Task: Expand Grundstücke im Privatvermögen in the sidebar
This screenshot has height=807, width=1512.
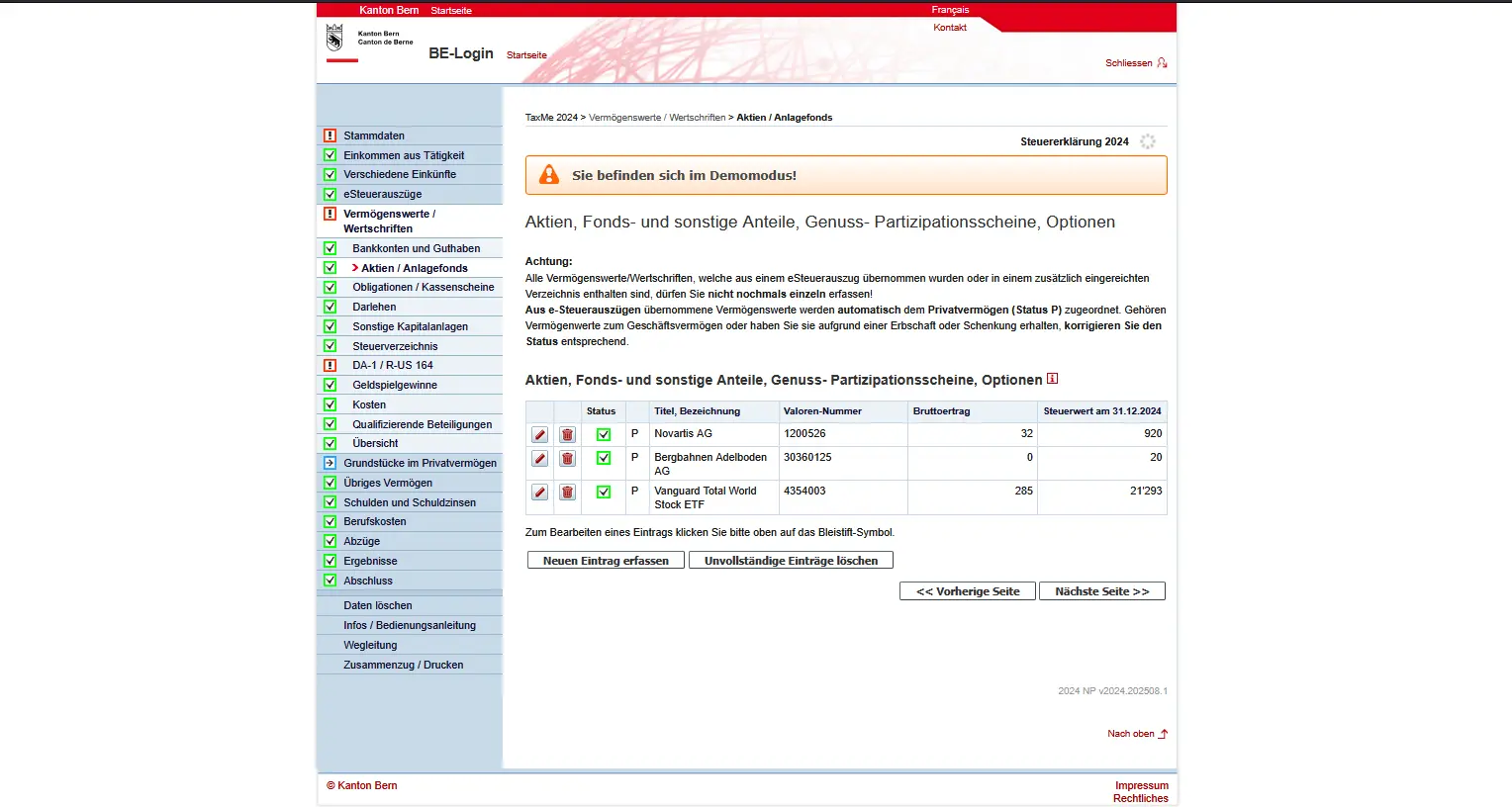Action: click(420, 463)
